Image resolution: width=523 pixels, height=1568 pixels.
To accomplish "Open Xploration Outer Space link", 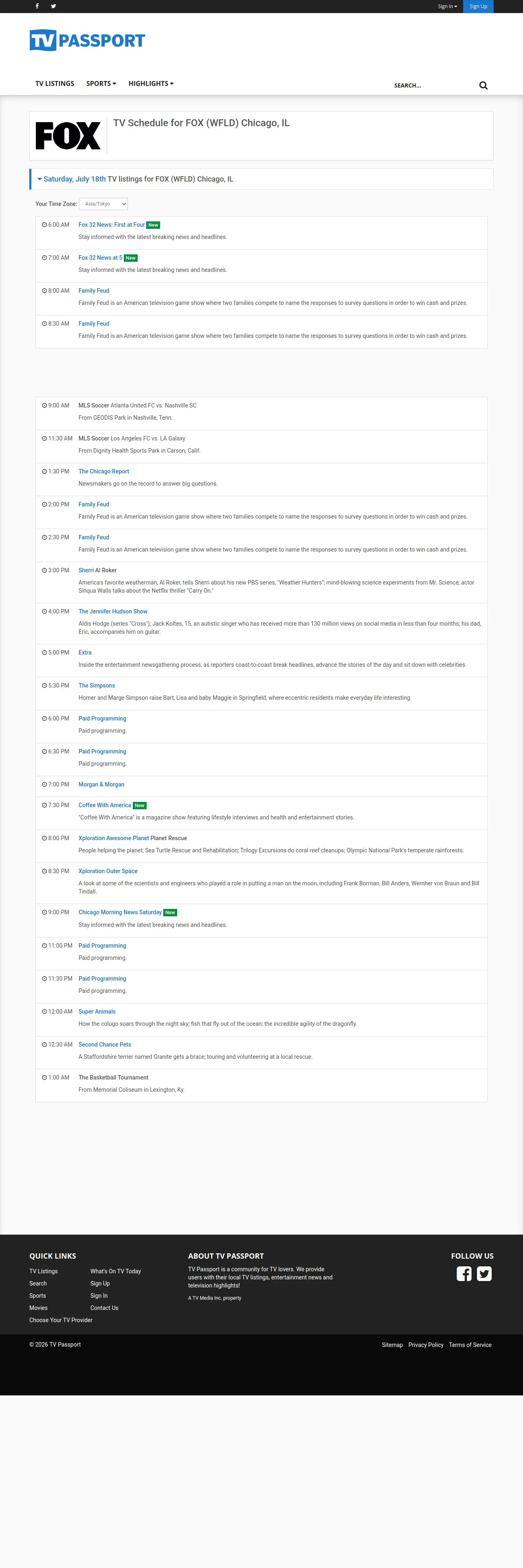I will pyautogui.click(x=108, y=871).
